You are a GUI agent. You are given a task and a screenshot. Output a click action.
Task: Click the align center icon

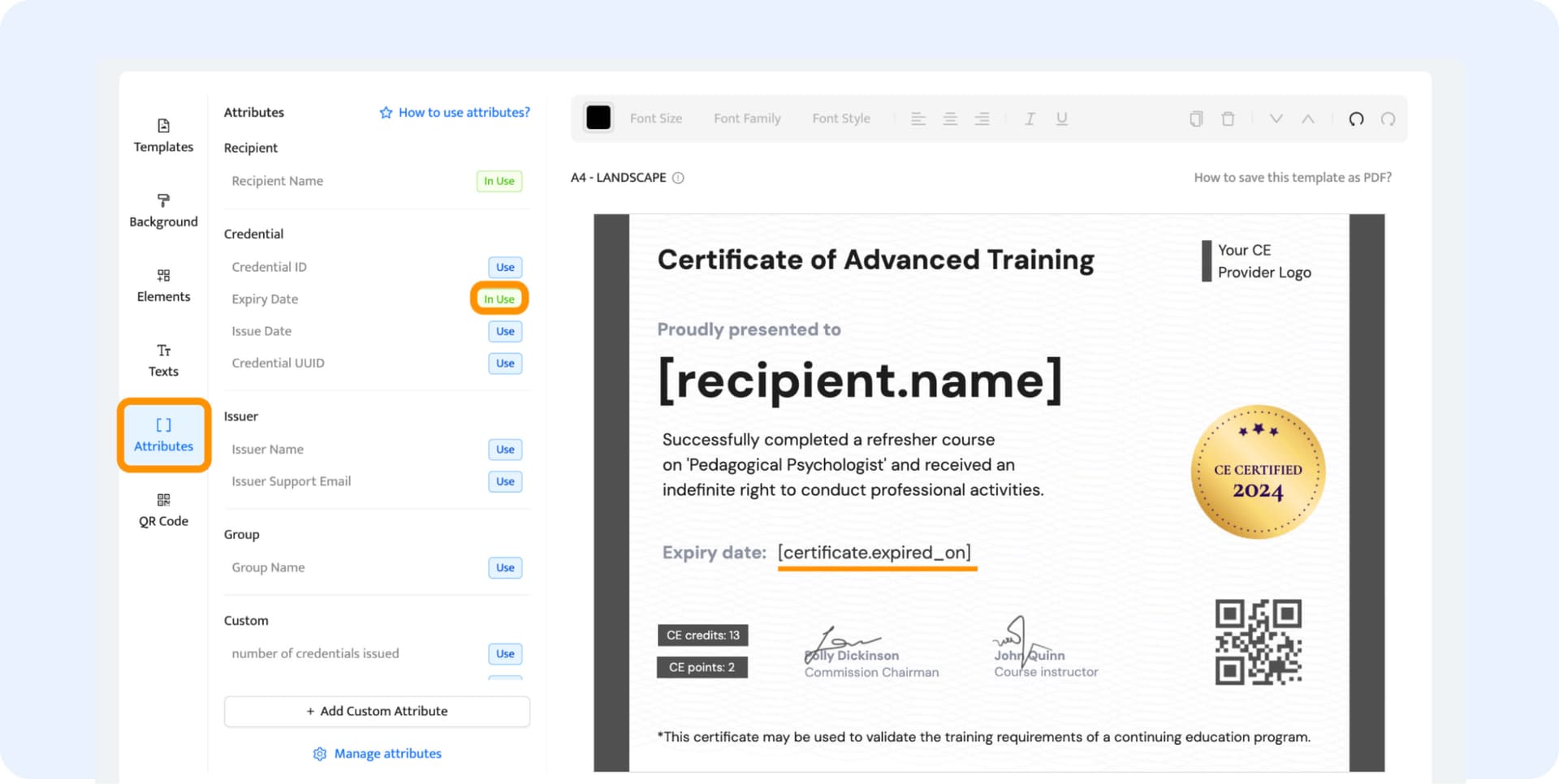point(950,119)
